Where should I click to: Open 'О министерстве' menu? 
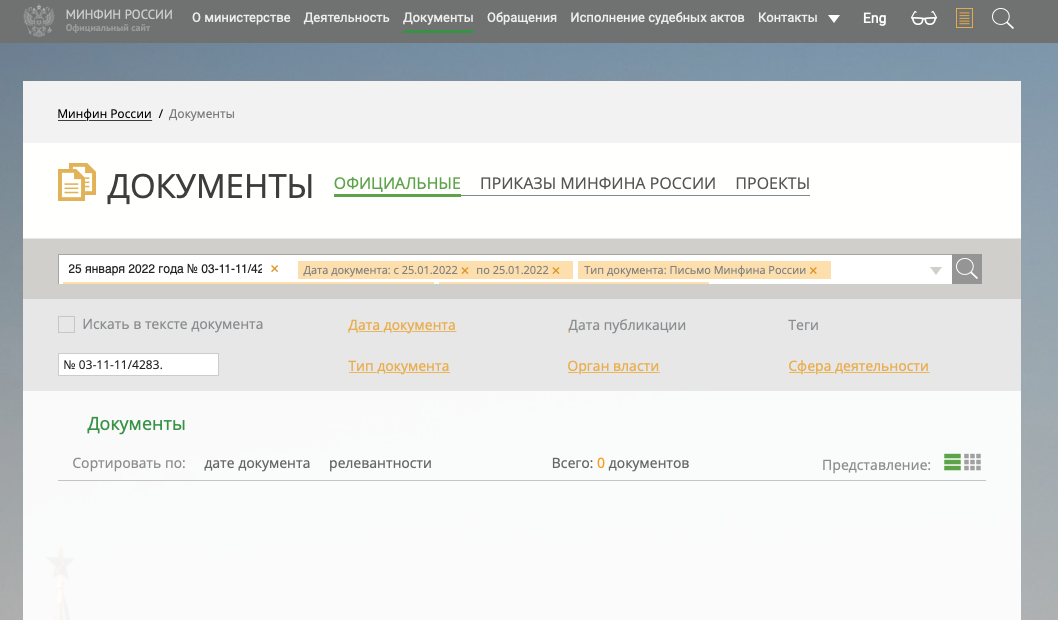[241, 18]
